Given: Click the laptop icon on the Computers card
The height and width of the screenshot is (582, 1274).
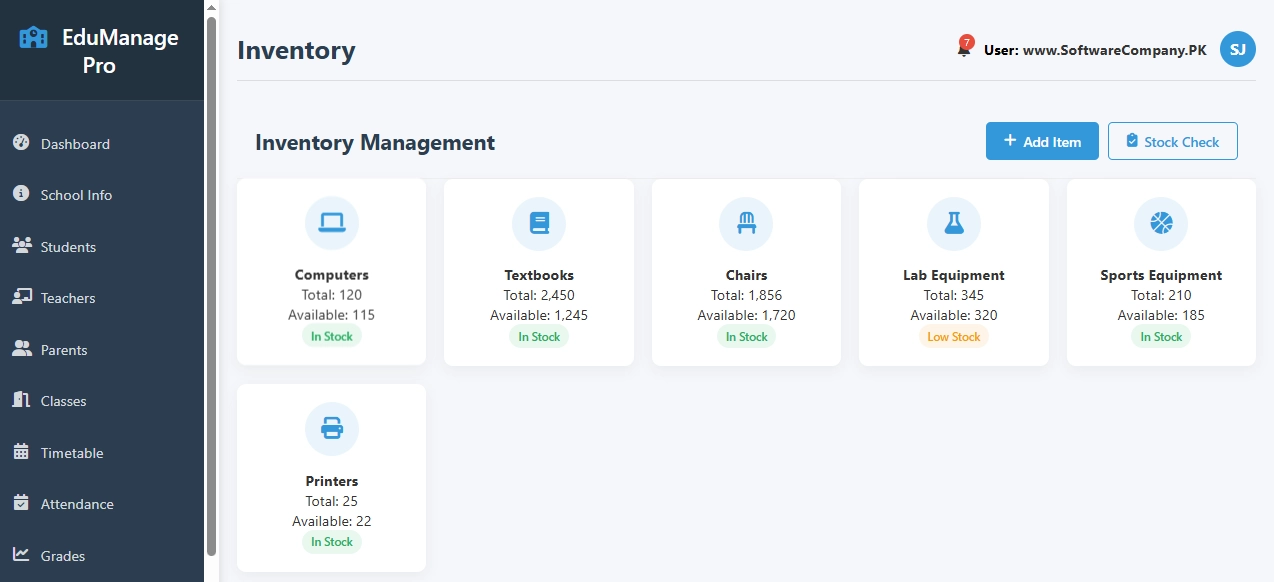Looking at the screenshot, I should 331,223.
